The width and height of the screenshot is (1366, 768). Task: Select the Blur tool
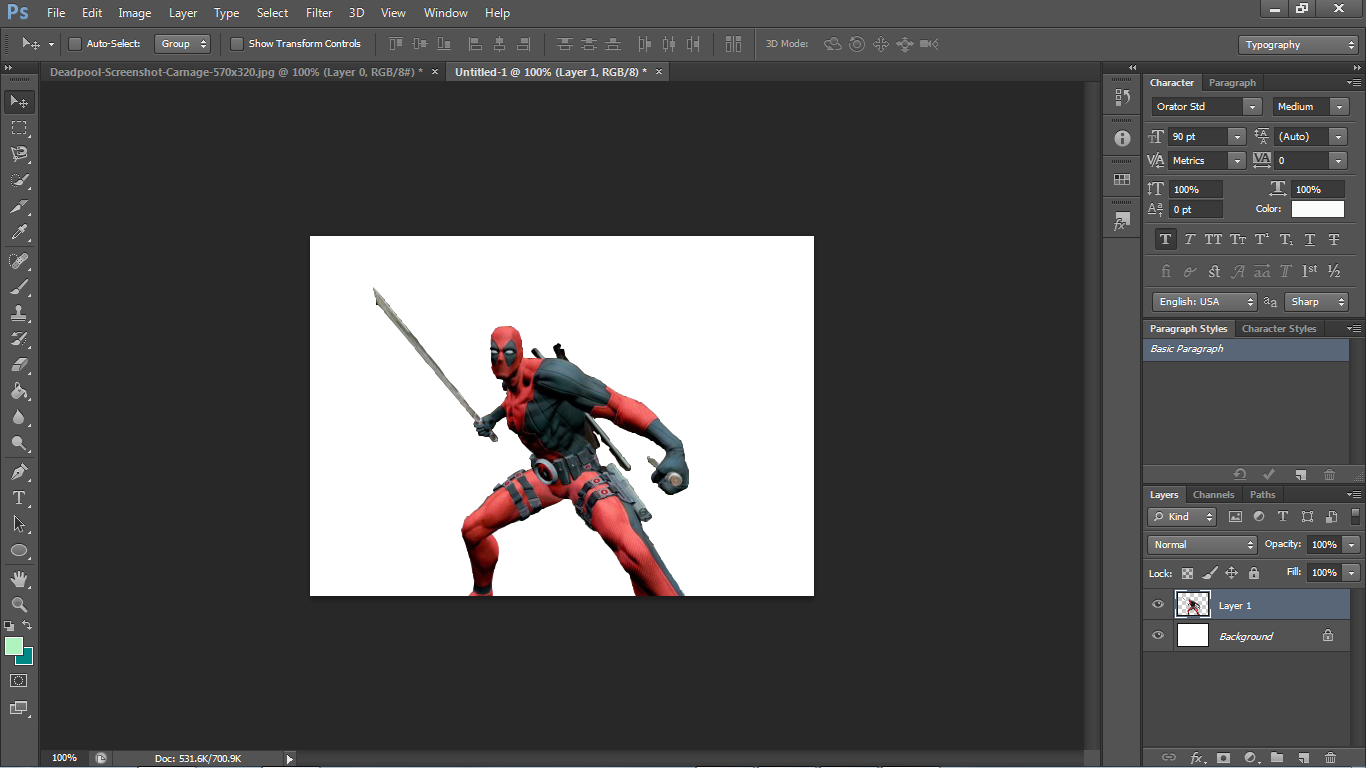(19, 417)
